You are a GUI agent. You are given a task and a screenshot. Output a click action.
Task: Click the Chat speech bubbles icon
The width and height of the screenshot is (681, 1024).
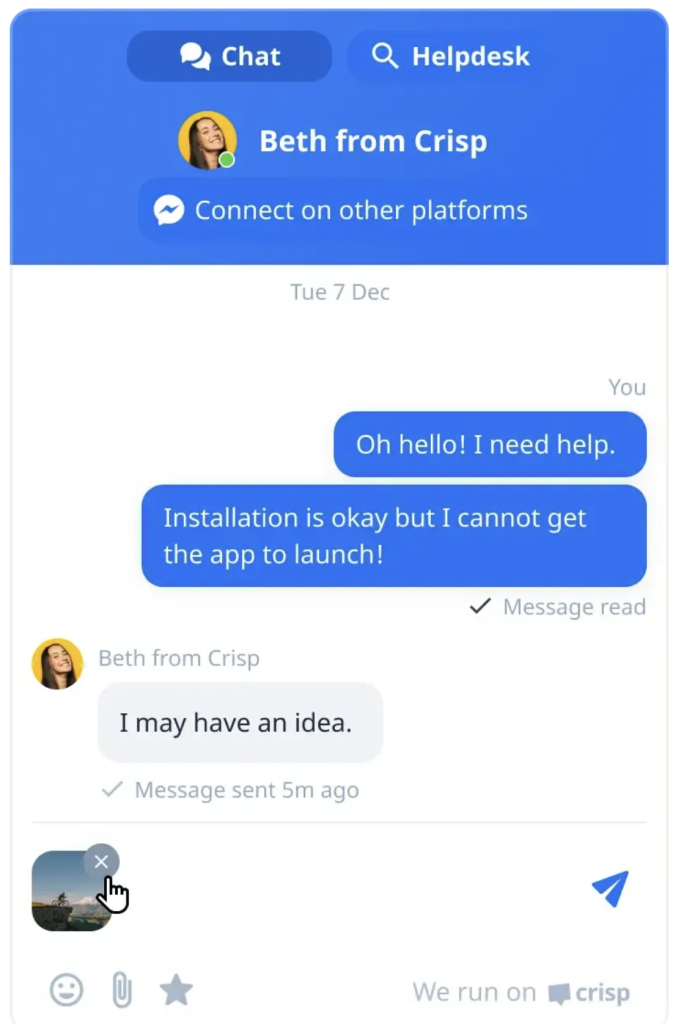(x=195, y=56)
